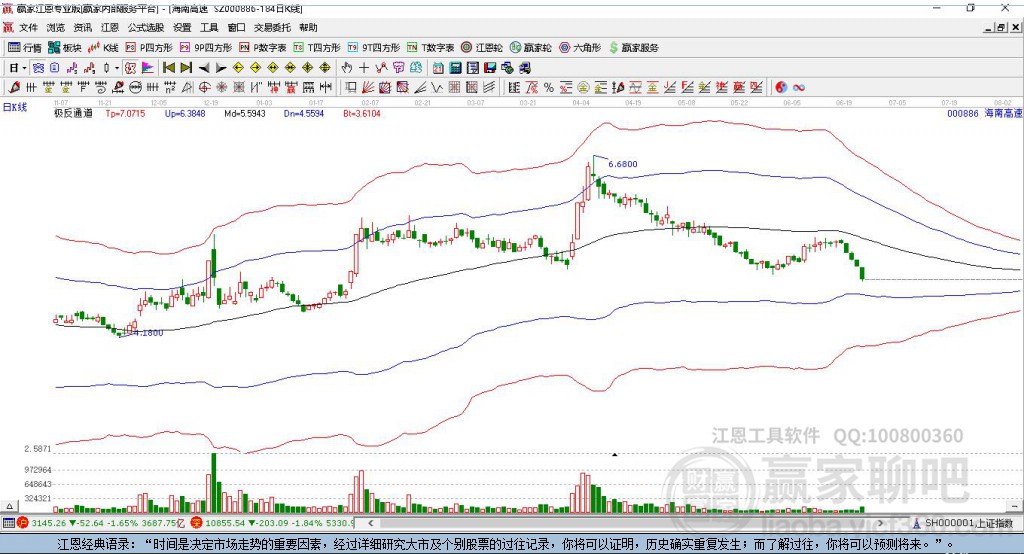Click the 日K线 label
The image size is (1024, 554).
pos(15,108)
